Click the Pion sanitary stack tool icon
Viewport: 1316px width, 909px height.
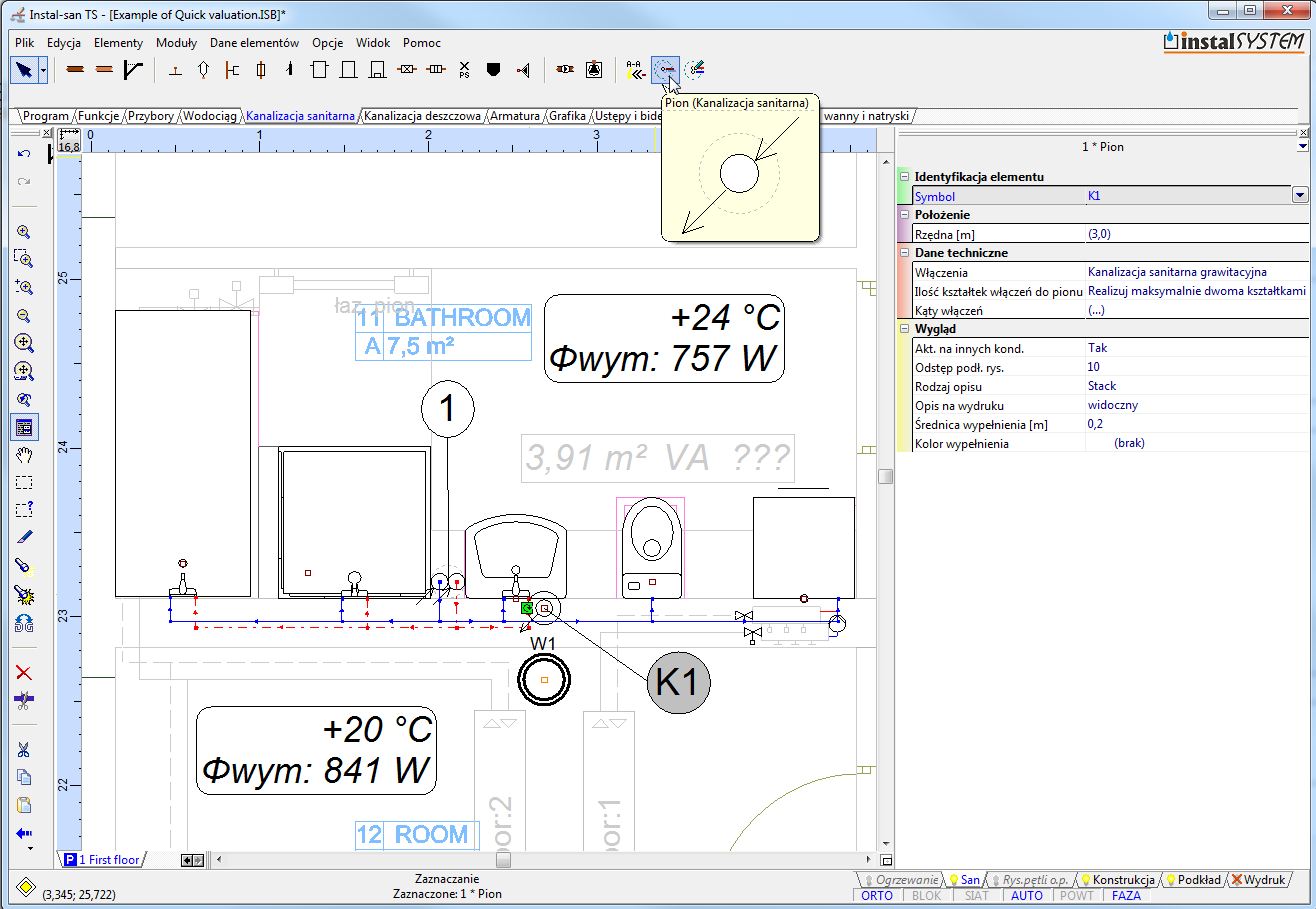[664, 69]
